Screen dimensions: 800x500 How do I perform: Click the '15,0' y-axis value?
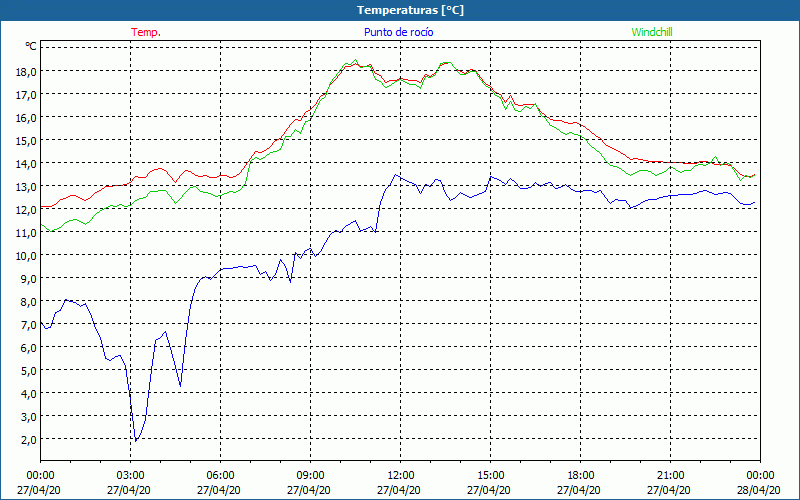click(26, 140)
